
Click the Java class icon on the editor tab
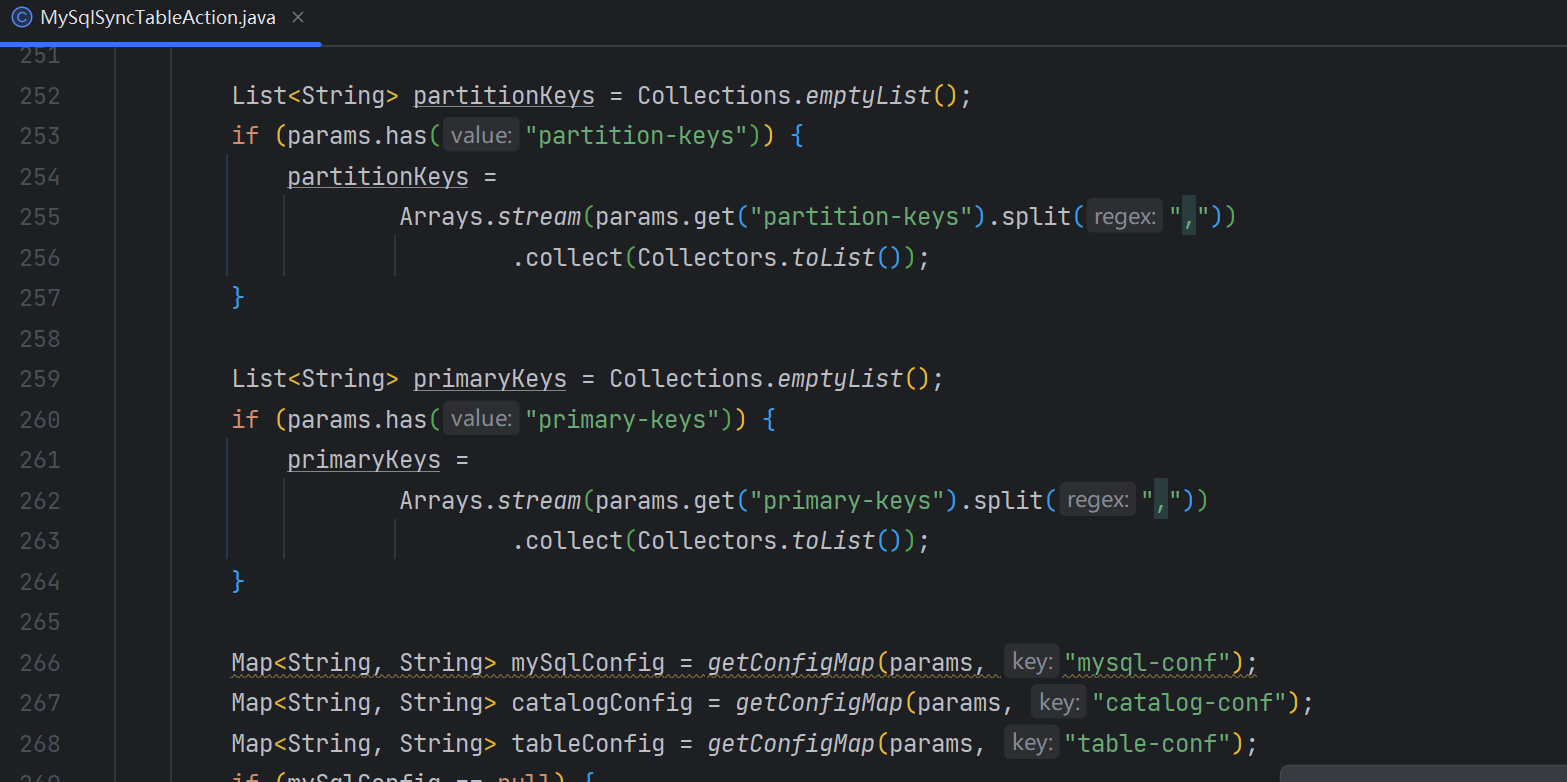tap(21, 18)
